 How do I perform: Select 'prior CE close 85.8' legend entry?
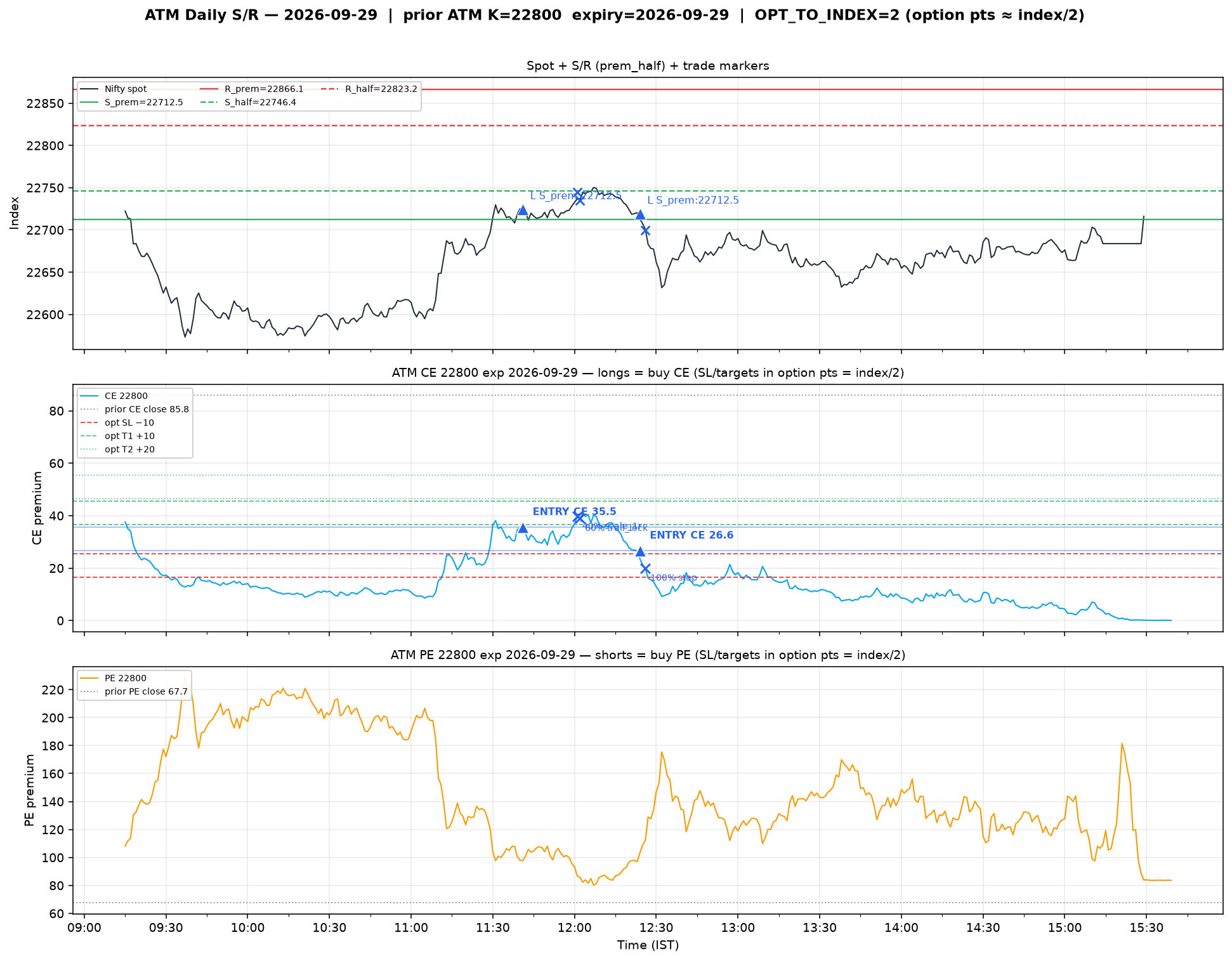pyautogui.click(x=134, y=410)
